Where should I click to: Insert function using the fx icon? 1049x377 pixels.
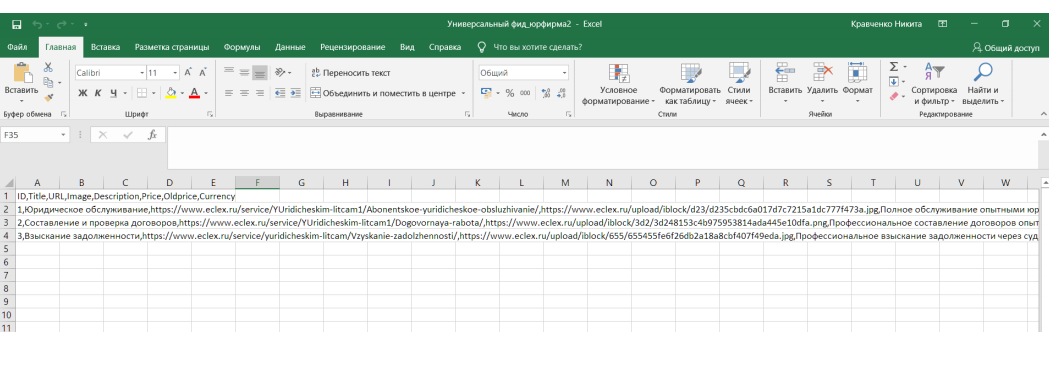152,134
